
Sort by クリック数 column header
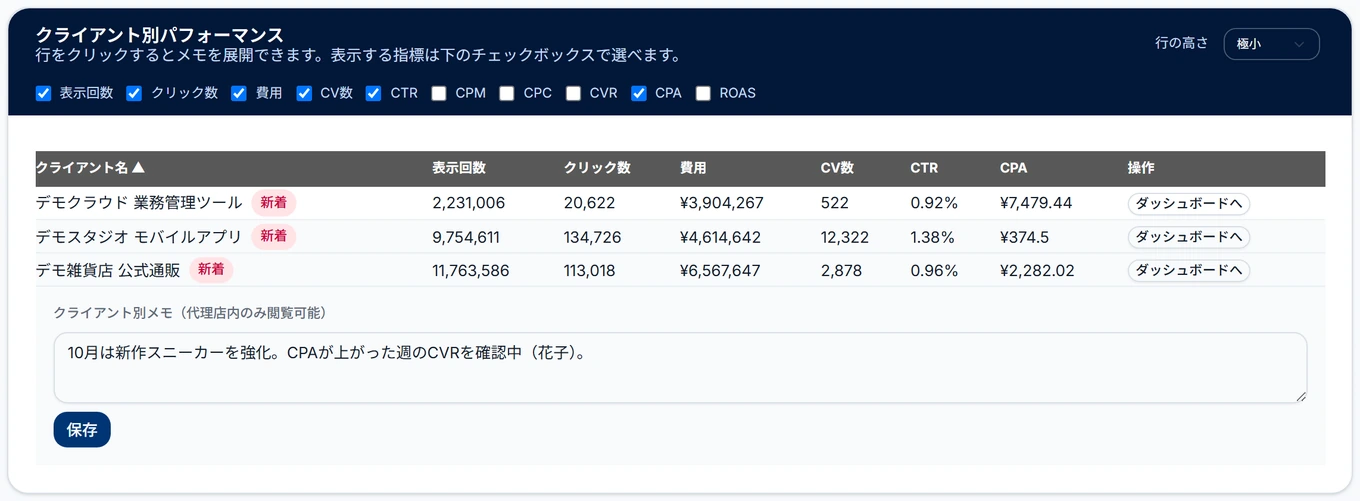click(x=597, y=168)
